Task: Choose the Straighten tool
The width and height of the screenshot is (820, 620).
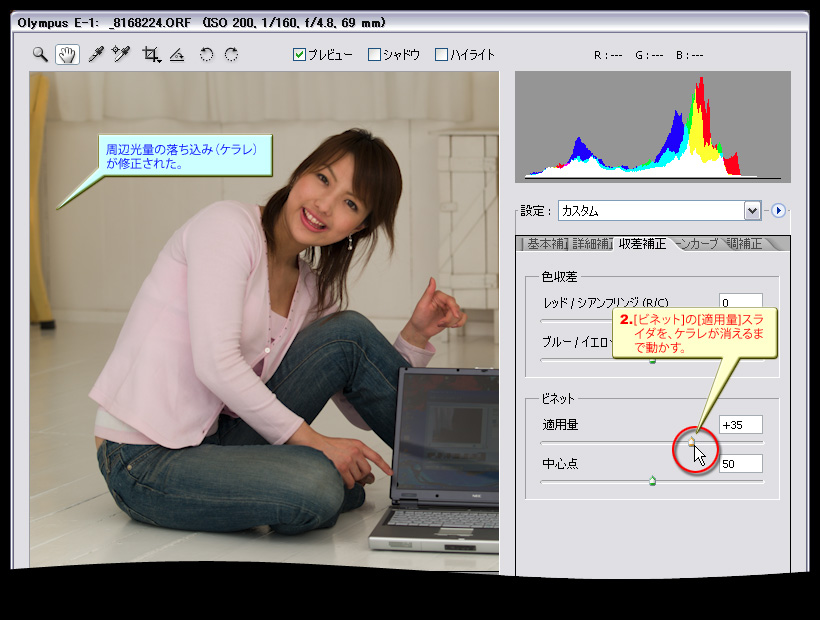Action: pyautogui.click(x=177, y=54)
